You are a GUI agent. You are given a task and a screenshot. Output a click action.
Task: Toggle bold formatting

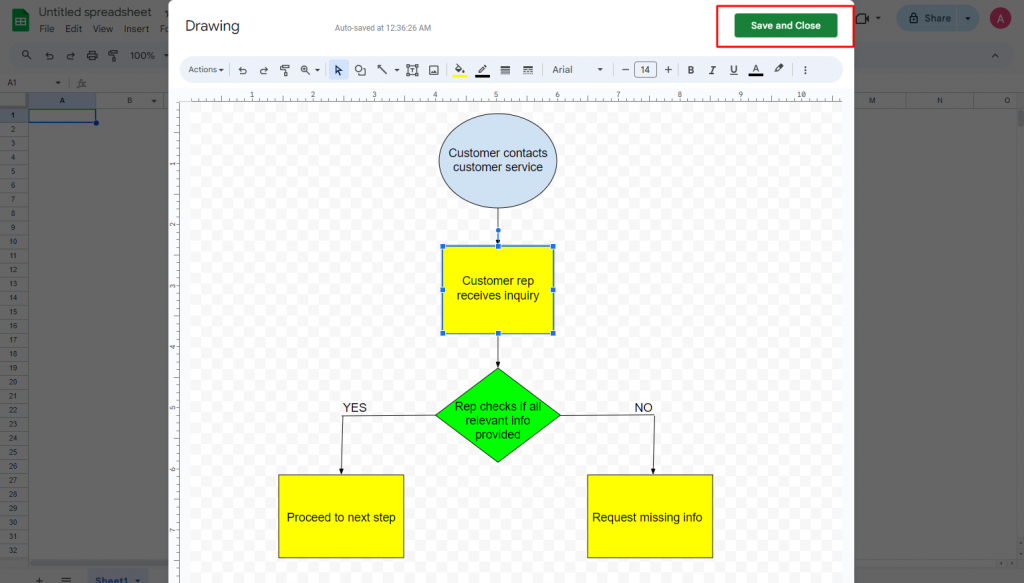pyautogui.click(x=691, y=70)
